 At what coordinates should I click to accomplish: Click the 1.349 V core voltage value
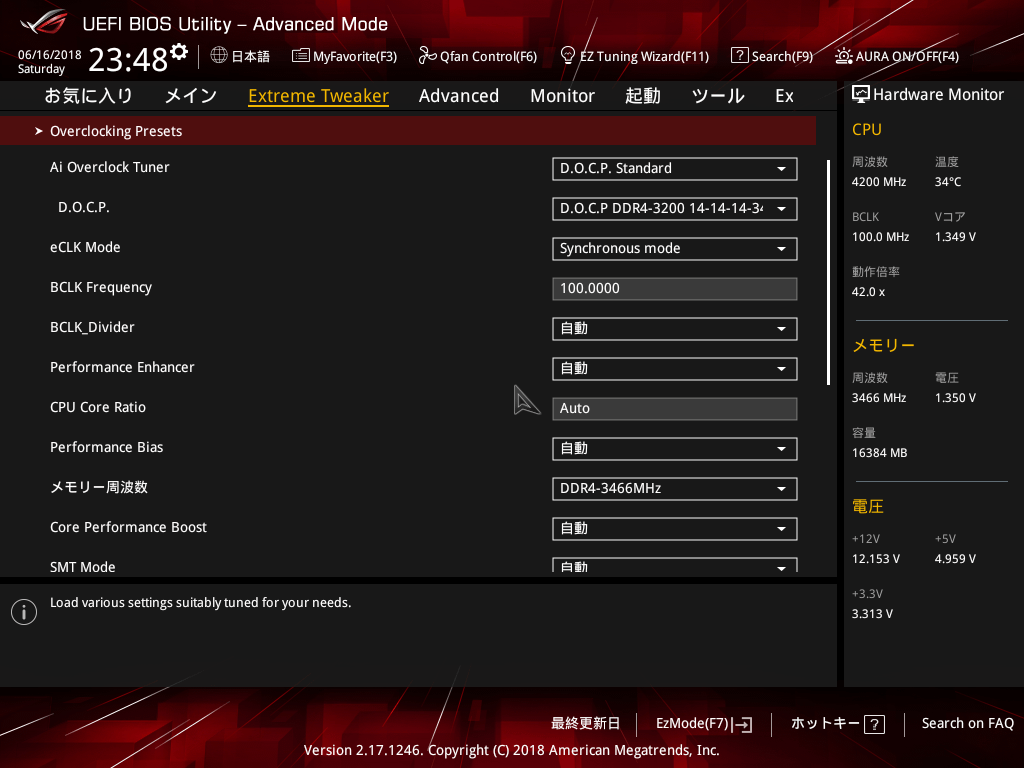(955, 236)
